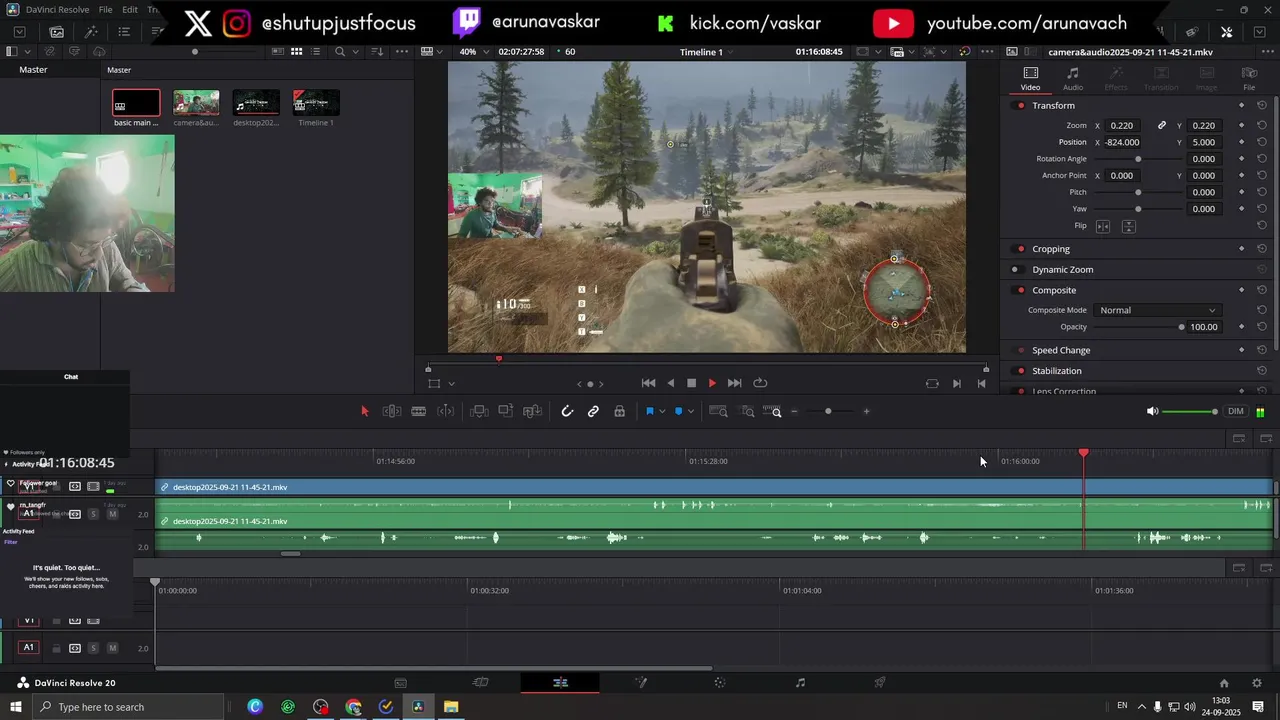Expand the Cropping section label
The width and height of the screenshot is (1280, 720).
[1051, 249]
